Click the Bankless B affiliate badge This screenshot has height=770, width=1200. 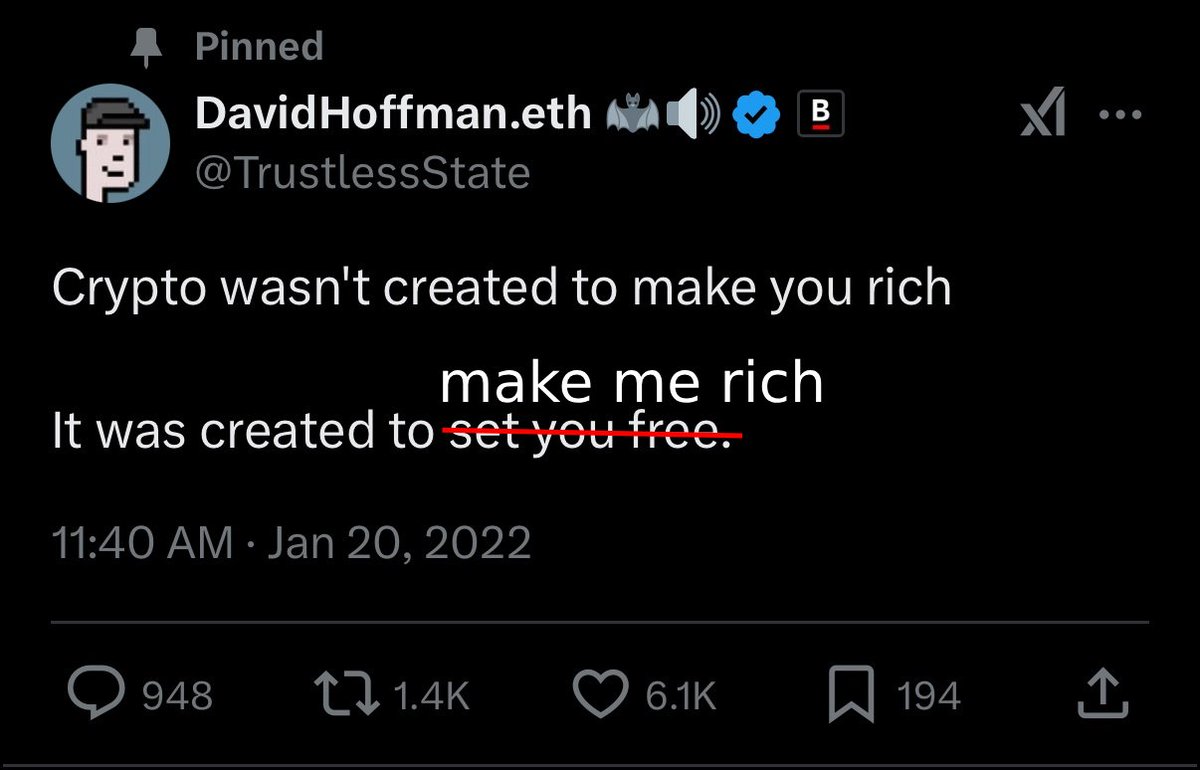click(820, 114)
